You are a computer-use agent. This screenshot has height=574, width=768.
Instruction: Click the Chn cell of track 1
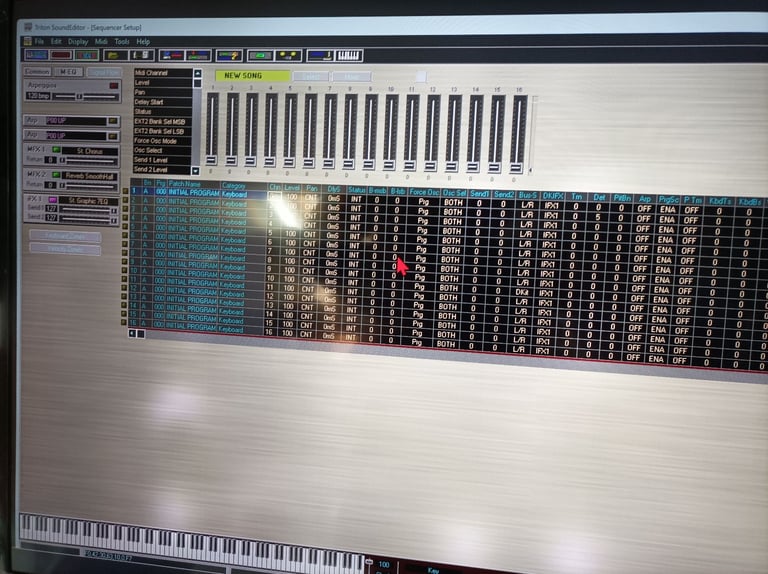(x=275, y=196)
